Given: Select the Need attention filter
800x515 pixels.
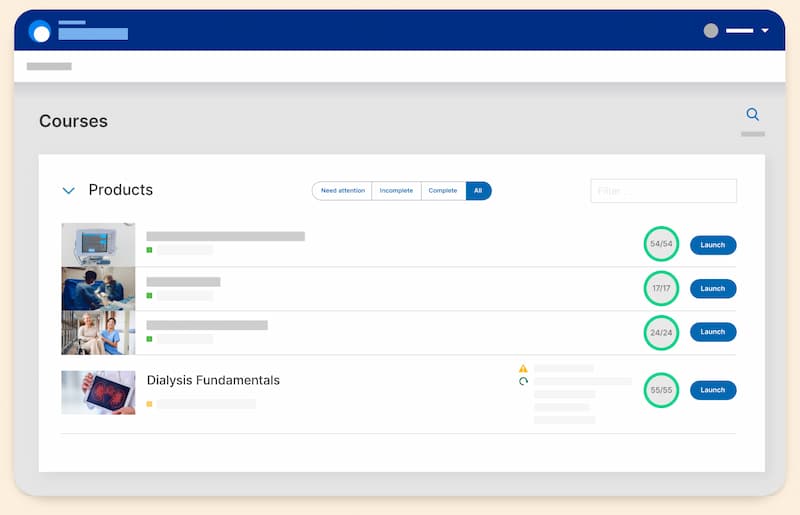Looking at the screenshot, I should click(x=342, y=190).
